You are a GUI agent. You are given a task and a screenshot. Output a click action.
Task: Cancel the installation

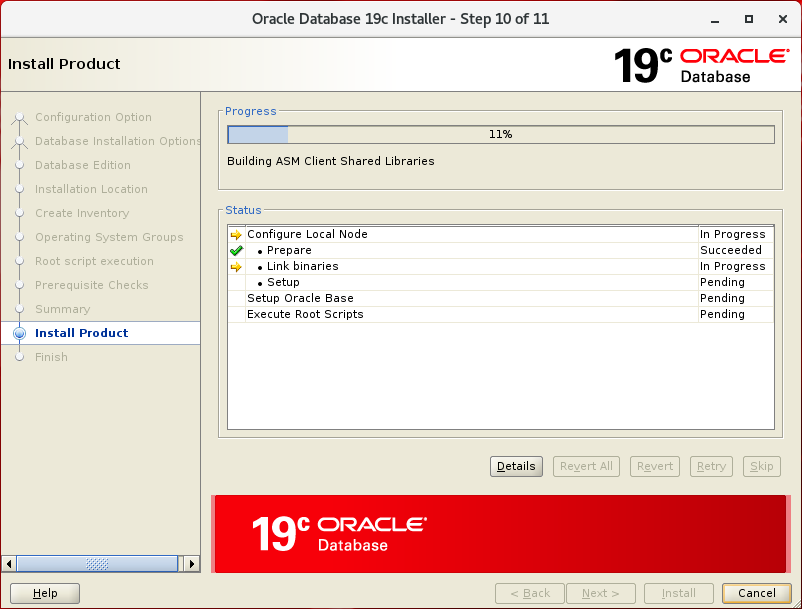point(756,593)
